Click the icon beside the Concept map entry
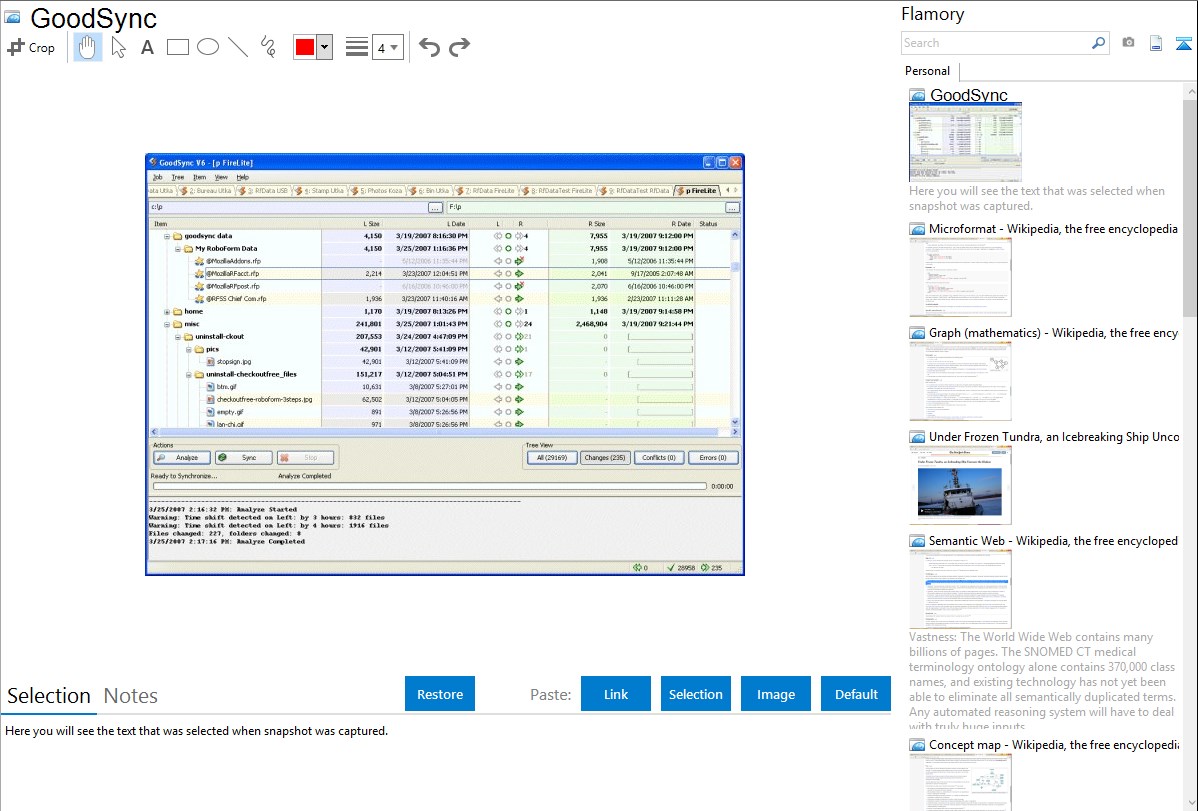The image size is (1198, 811). point(917,745)
